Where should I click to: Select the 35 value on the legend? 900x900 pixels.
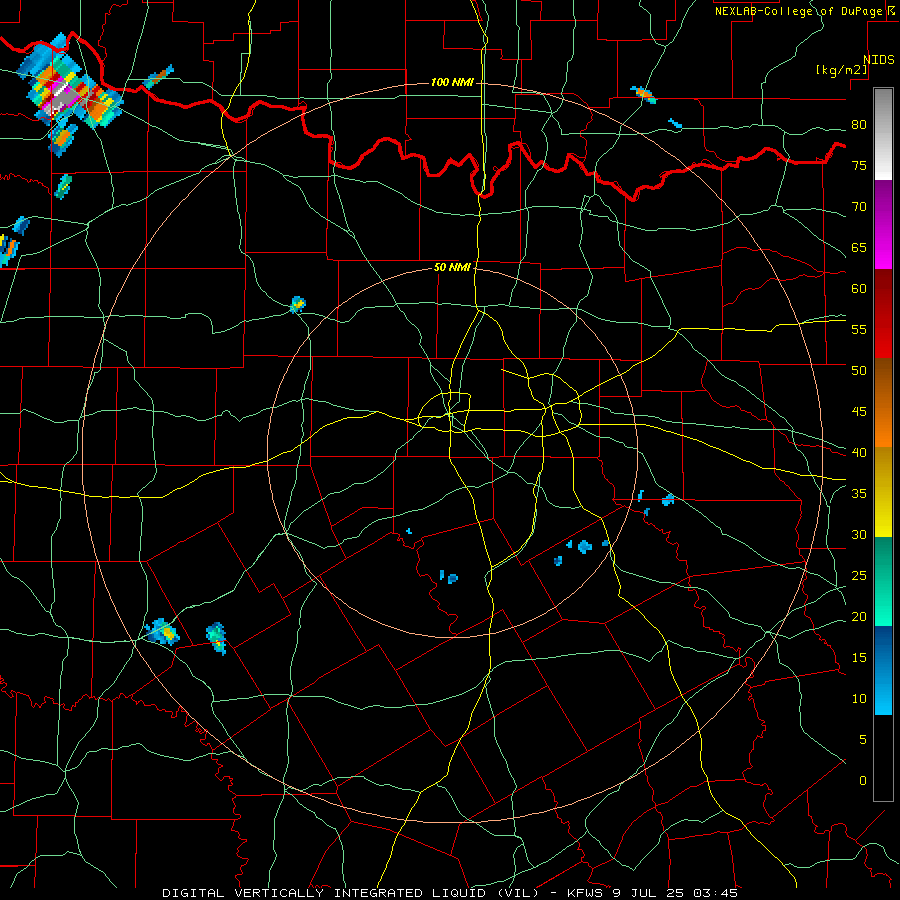coord(859,494)
